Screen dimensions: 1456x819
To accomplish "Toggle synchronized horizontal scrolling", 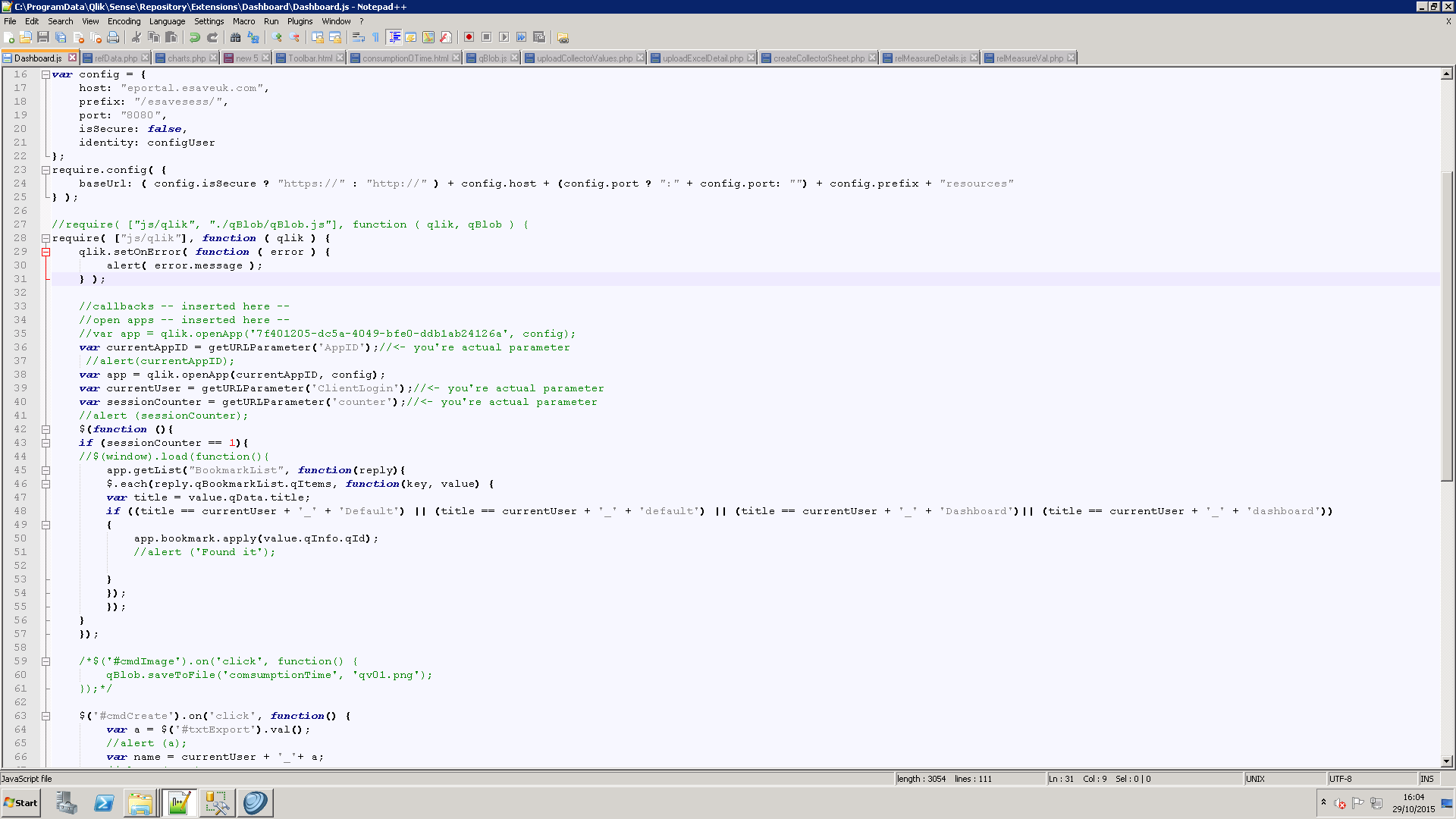I will pos(335,37).
